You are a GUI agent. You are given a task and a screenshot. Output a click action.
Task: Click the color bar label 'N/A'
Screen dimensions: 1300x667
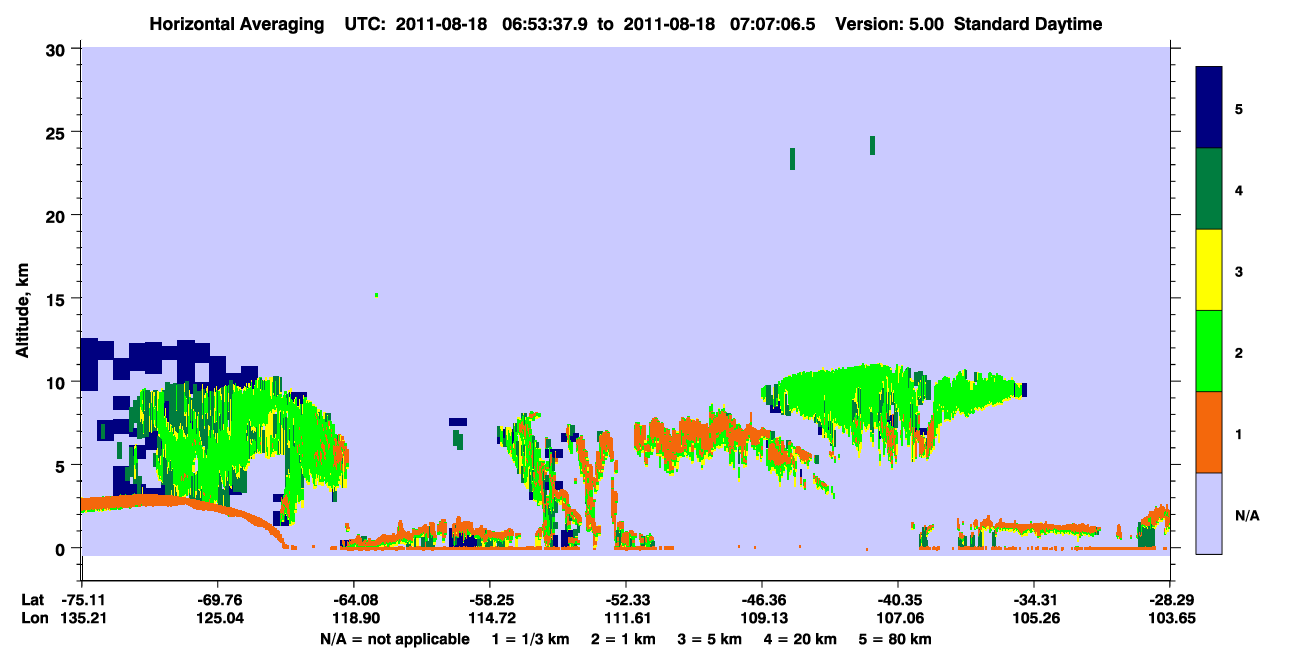coord(1246,515)
